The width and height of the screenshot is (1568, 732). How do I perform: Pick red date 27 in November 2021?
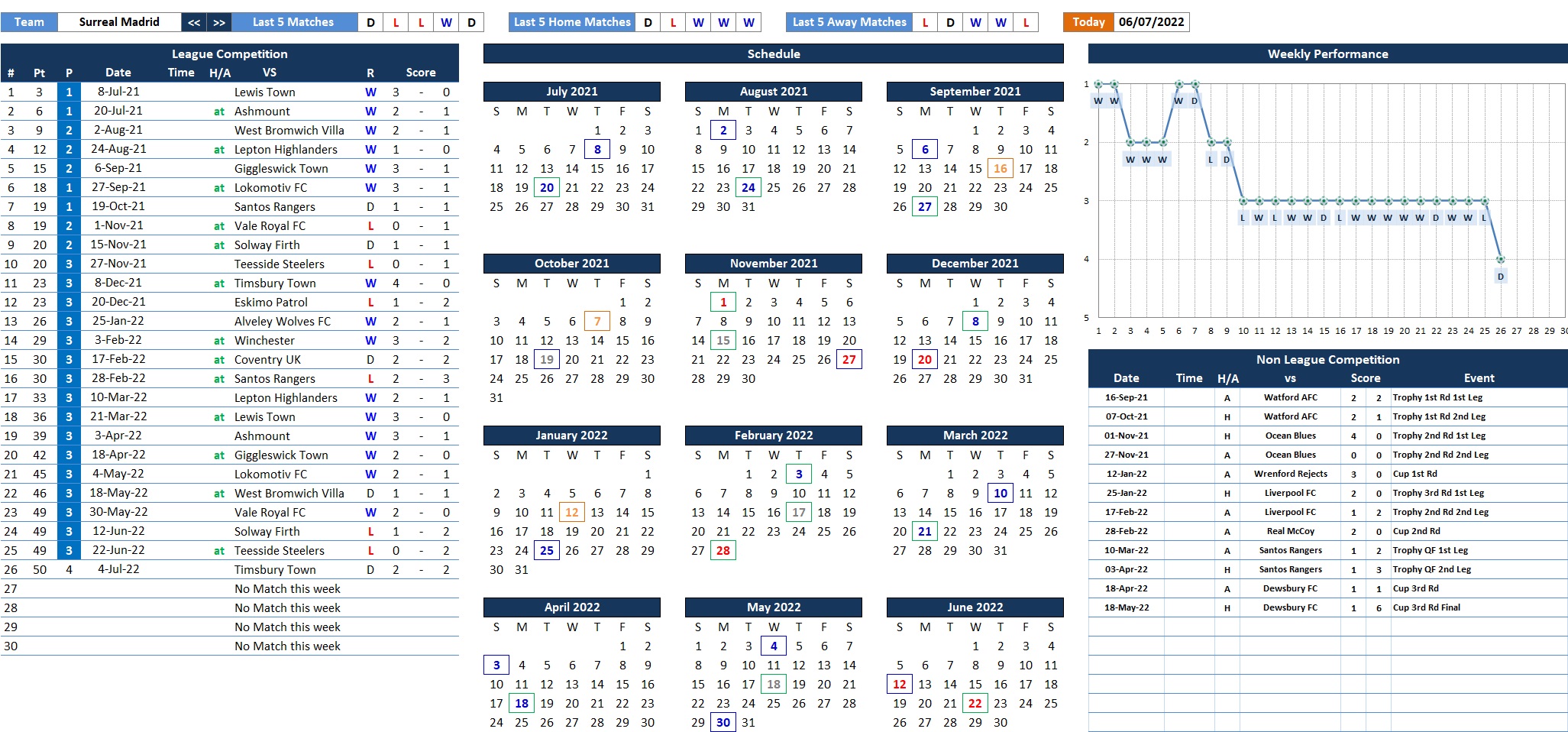(x=849, y=360)
